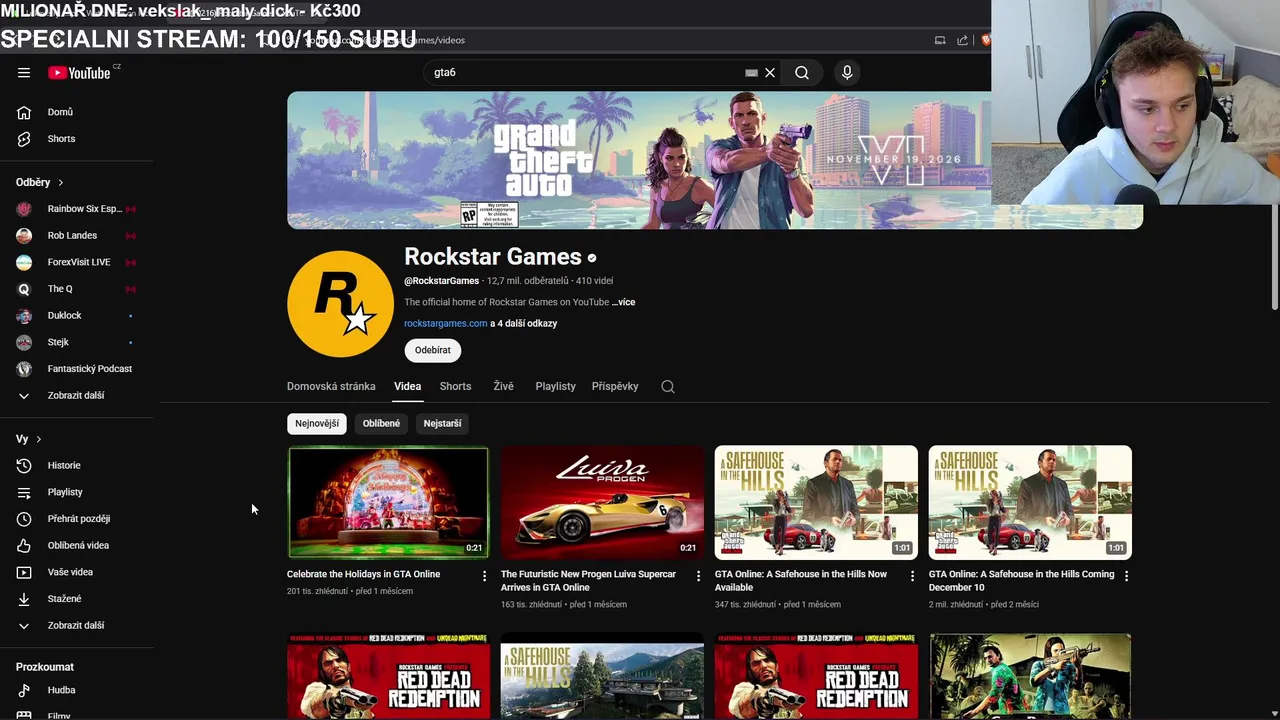Clear the search box with X
Viewport: 1280px width, 720px height.
click(x=770, y=73)
